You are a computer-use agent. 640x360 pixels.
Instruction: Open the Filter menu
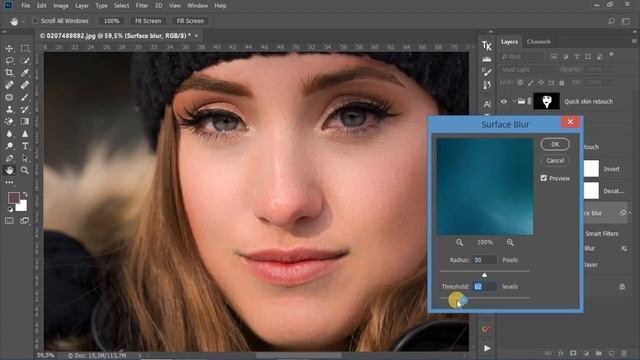[x=142, y=6]
